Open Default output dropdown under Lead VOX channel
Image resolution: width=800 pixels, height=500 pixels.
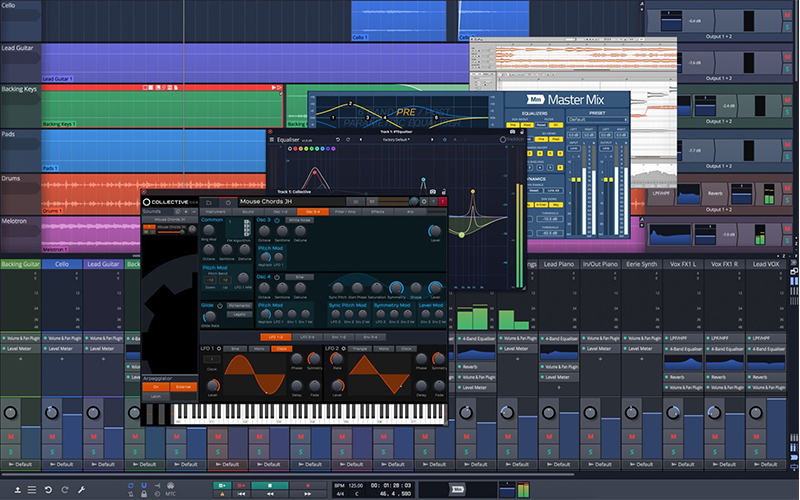(x=766, y=464)
